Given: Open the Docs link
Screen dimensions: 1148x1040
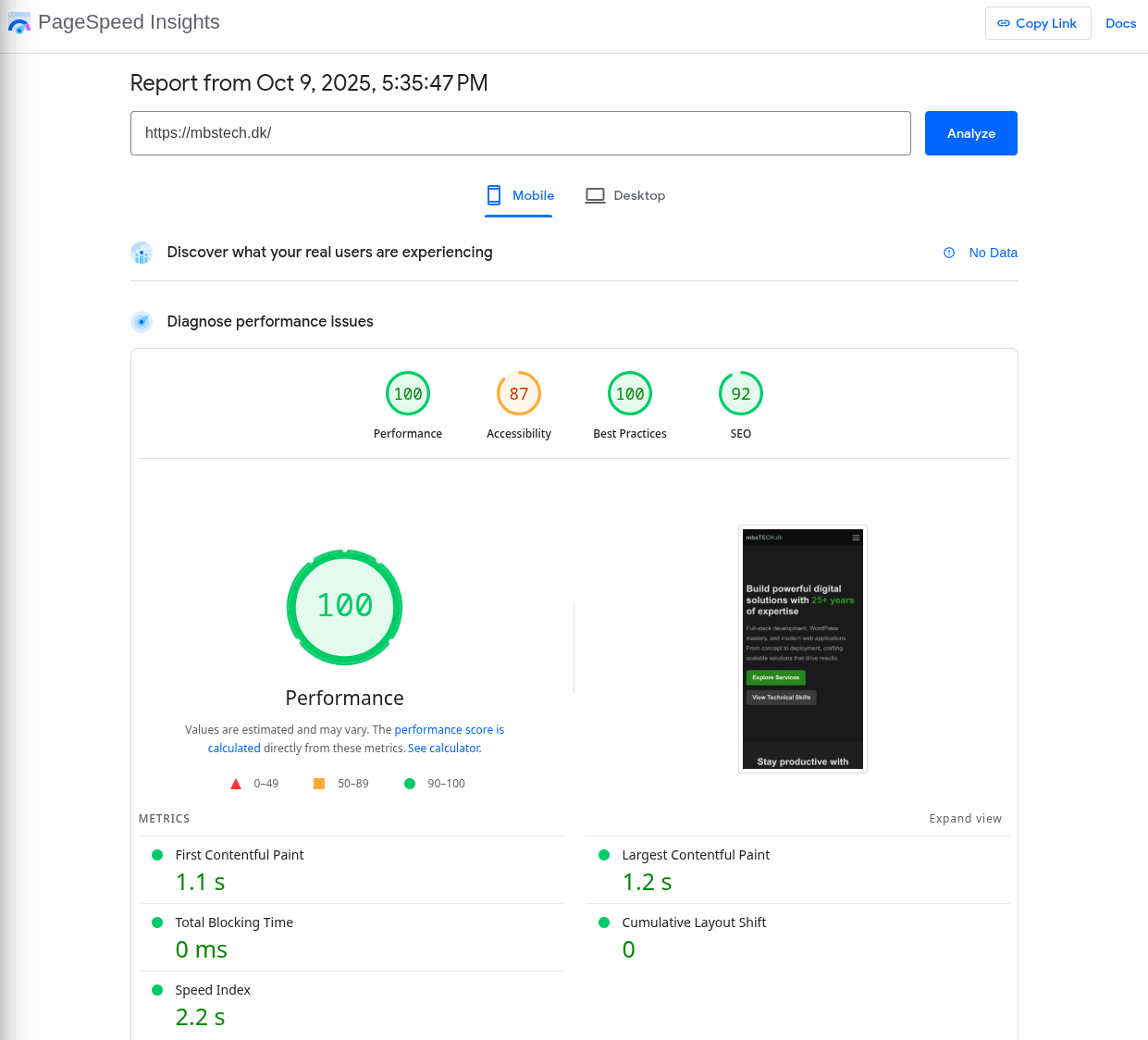Looking at the screenshot, I should click(x=1121, y=23).
